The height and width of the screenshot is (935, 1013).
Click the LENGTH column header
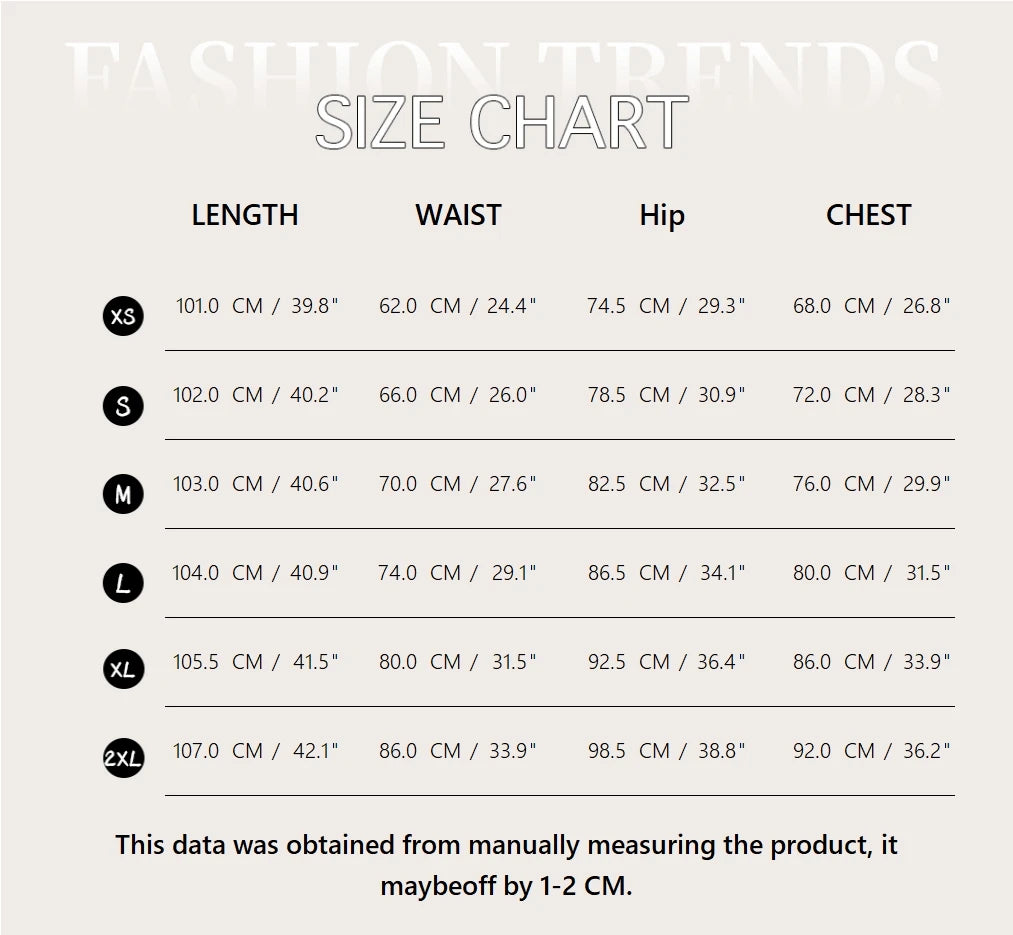(245, 215)
